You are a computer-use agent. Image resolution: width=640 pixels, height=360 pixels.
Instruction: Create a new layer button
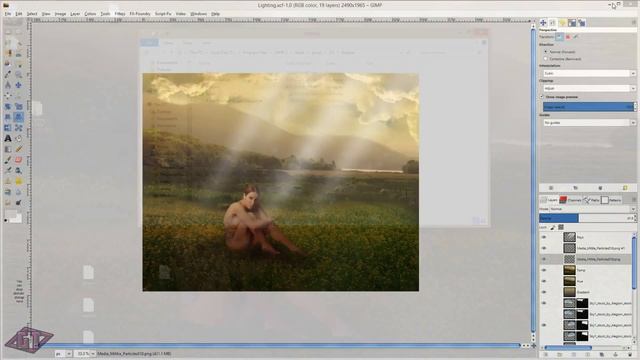(546, 355)
